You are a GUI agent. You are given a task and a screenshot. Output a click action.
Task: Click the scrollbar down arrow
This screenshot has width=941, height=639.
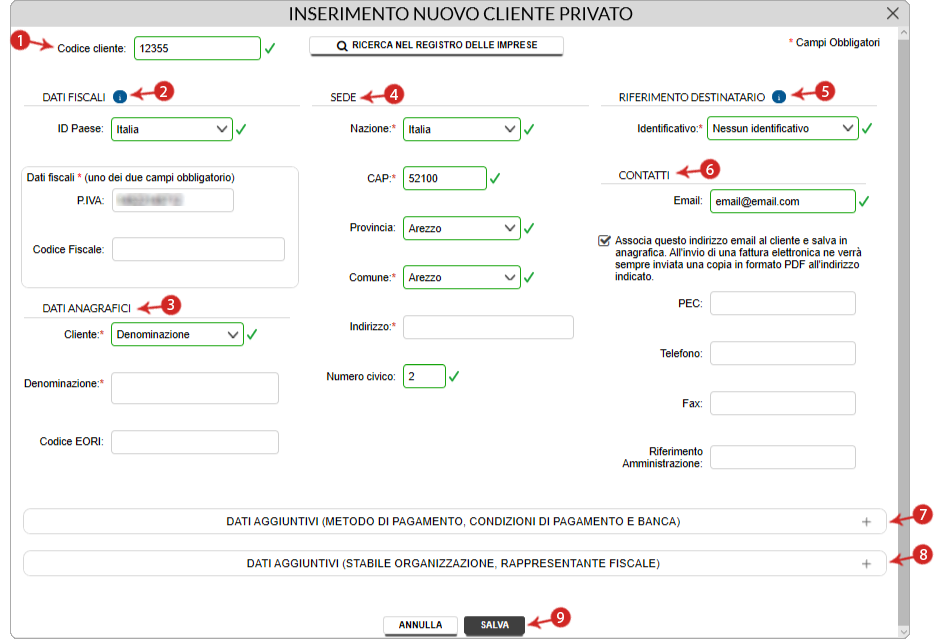[x=904, y=632]
